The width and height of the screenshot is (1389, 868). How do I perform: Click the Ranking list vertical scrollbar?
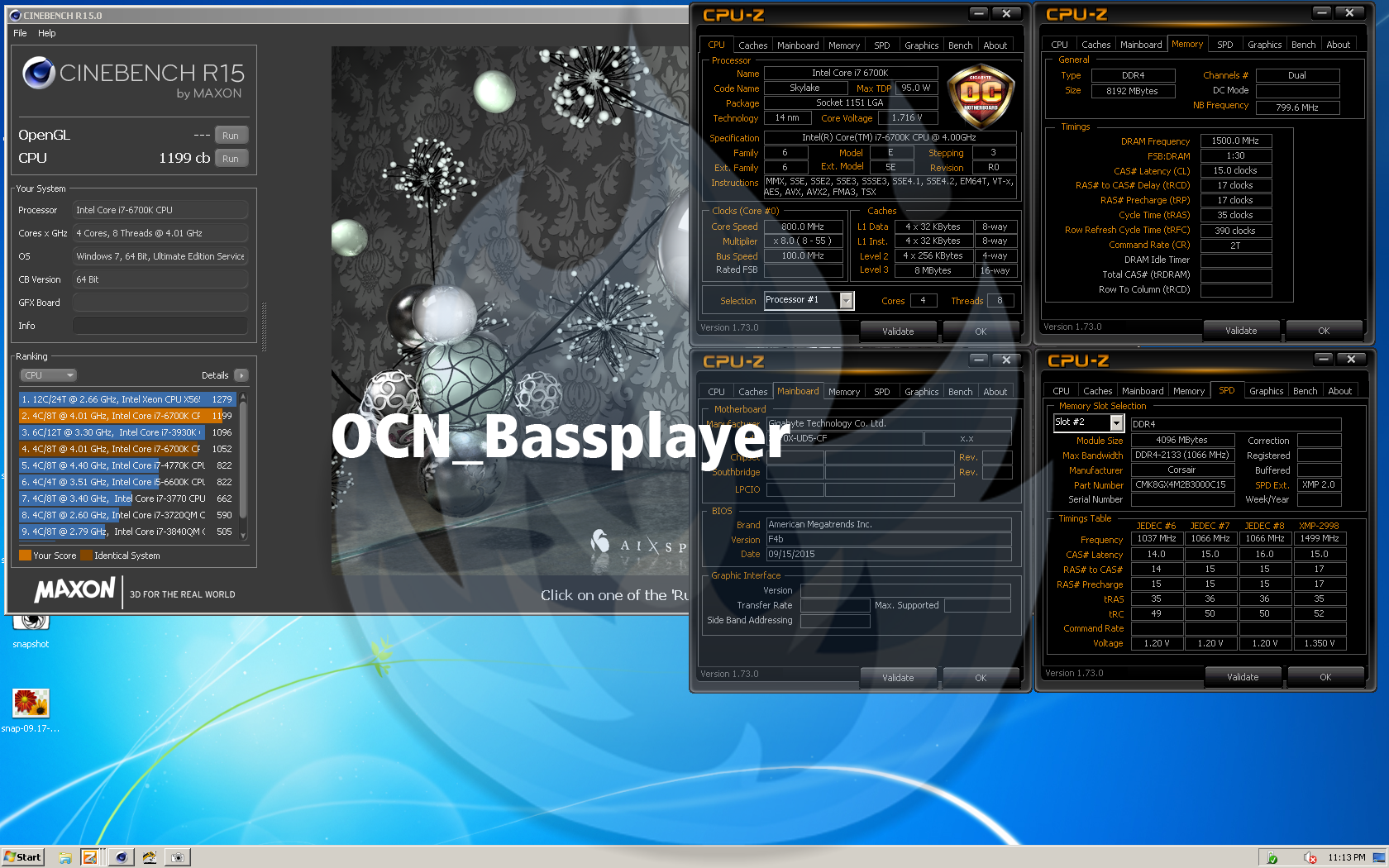(243, 465)
